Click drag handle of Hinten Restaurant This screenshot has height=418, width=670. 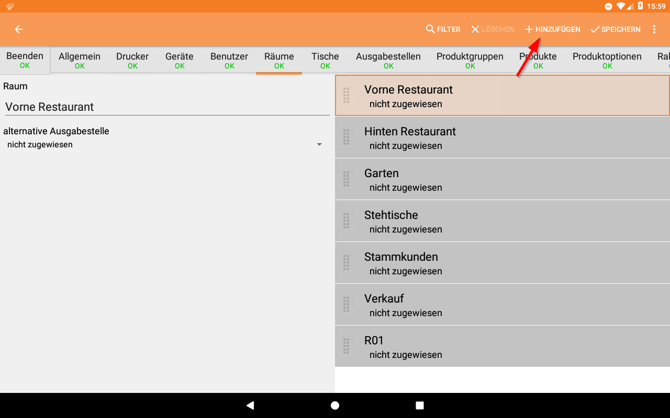click(x=346, y=138)
